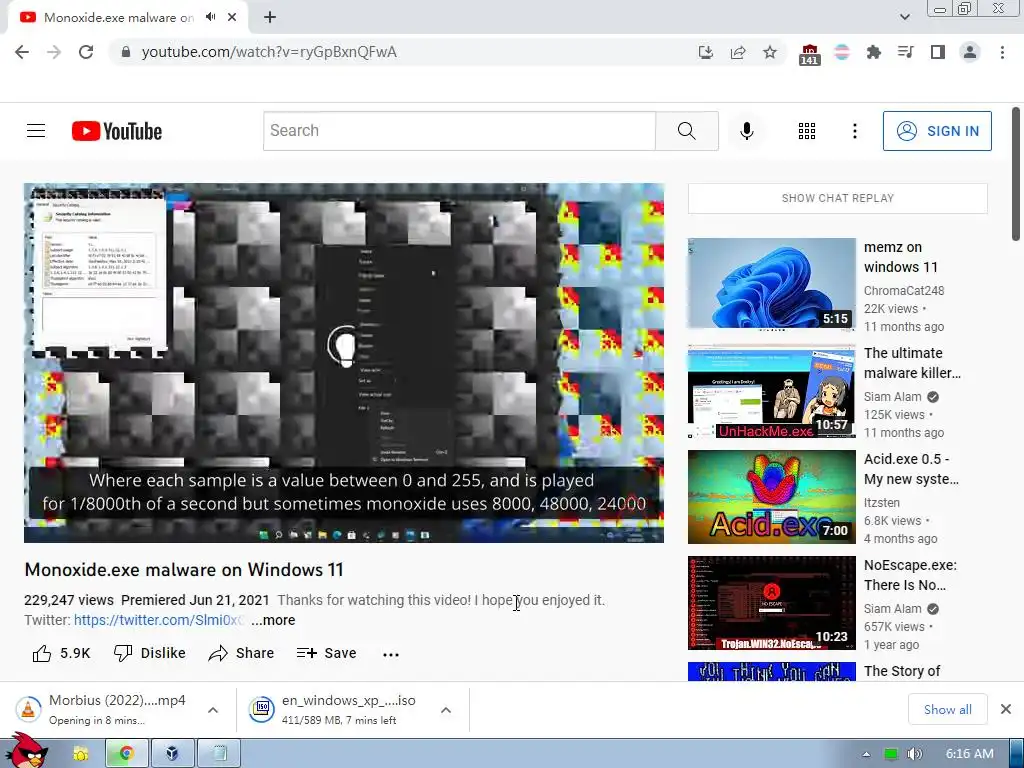Open the red extension showing 141
The image size is (1024, 768).
[809, 54]
